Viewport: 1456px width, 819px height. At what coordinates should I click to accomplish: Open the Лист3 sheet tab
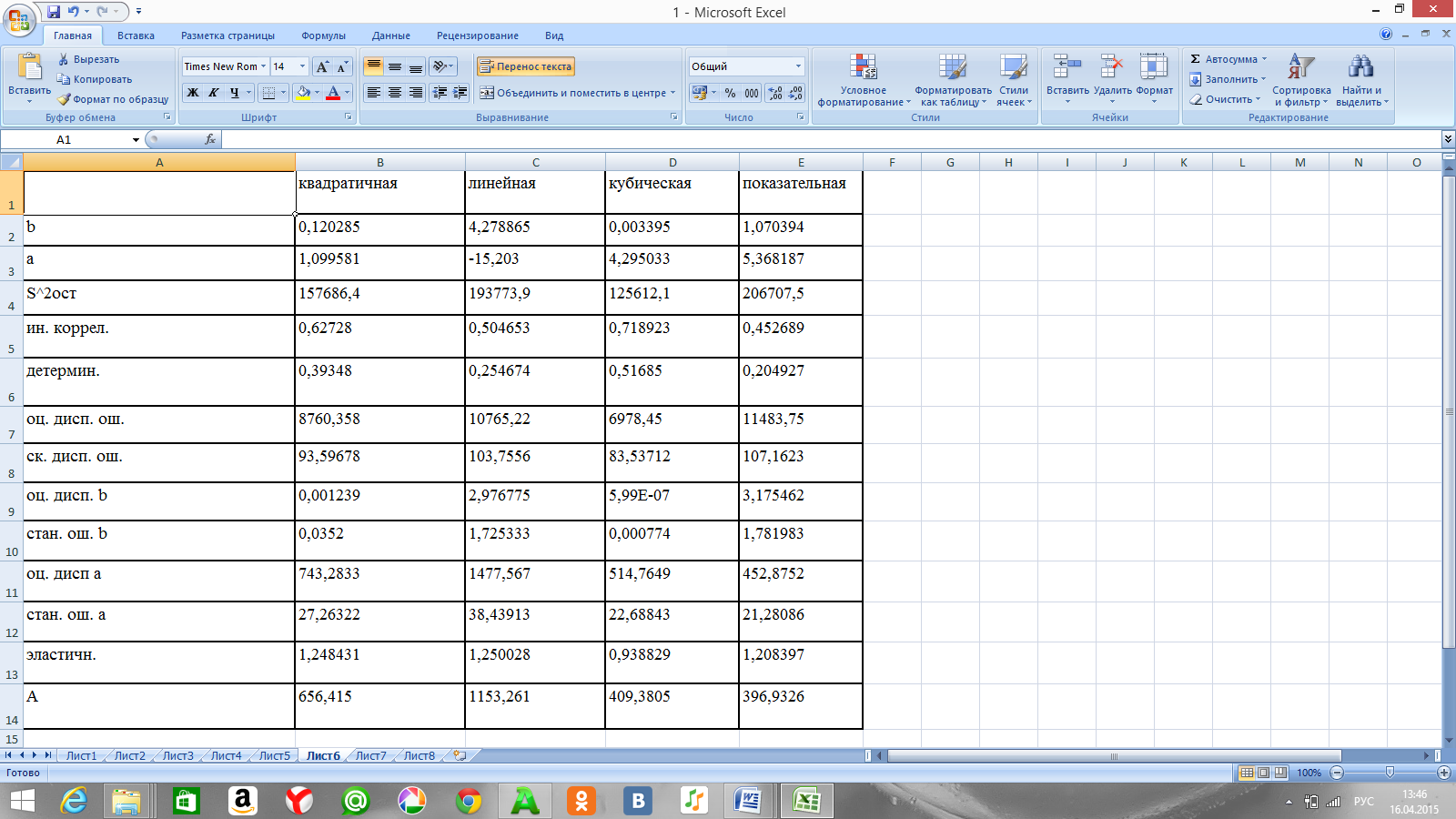[x=177, y=755]
